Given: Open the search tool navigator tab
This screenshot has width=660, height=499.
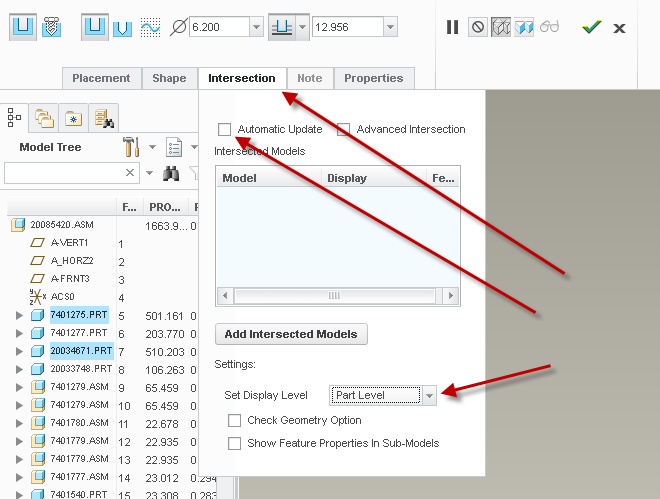Looking at the screenshot, I should (x=104, y=118).
